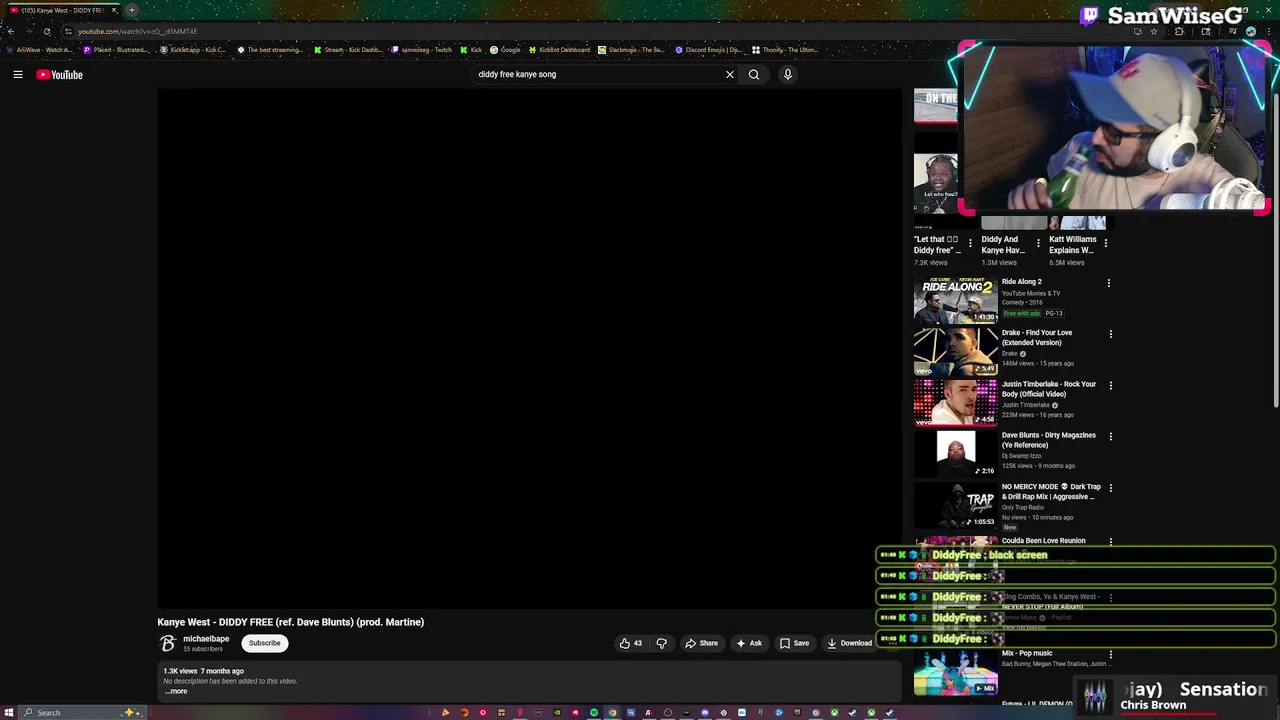Open the samwiiseg - Twitch bookmark
Screen dimensions: 1280x720
(422, 50)
